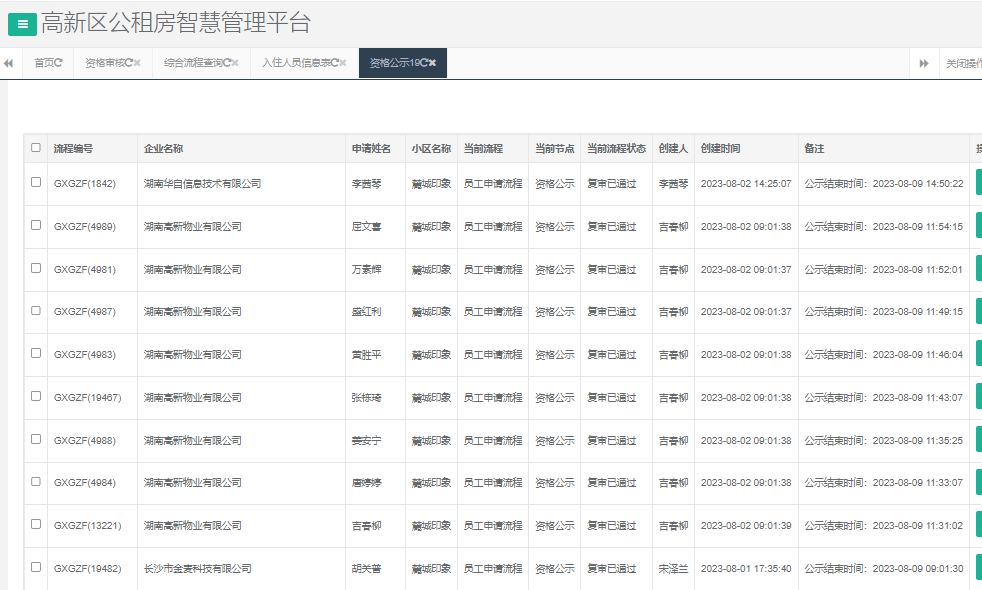Toggle the sidebar with the green hamburger button
Viewport: 982px width, 590px height.
tap(23, 24)
